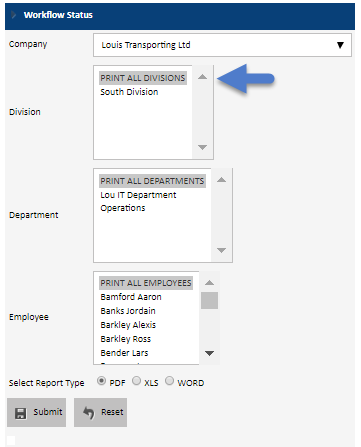The image size is (361, 447).
Task: Select employee Barkley Ross
Action: (x=126, y=339)
